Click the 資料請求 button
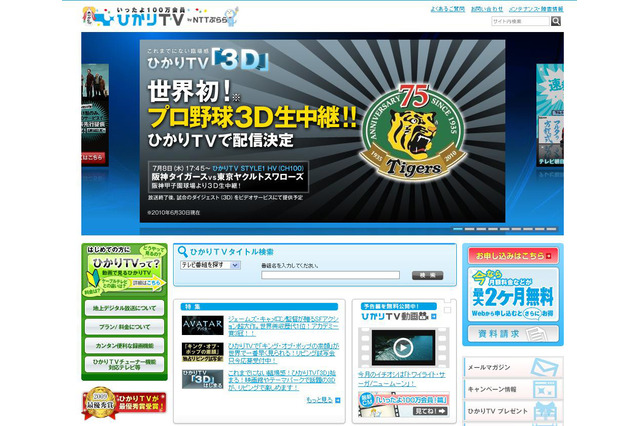The image size is (640, 426). pyautogui.click(x=513, y=334)
